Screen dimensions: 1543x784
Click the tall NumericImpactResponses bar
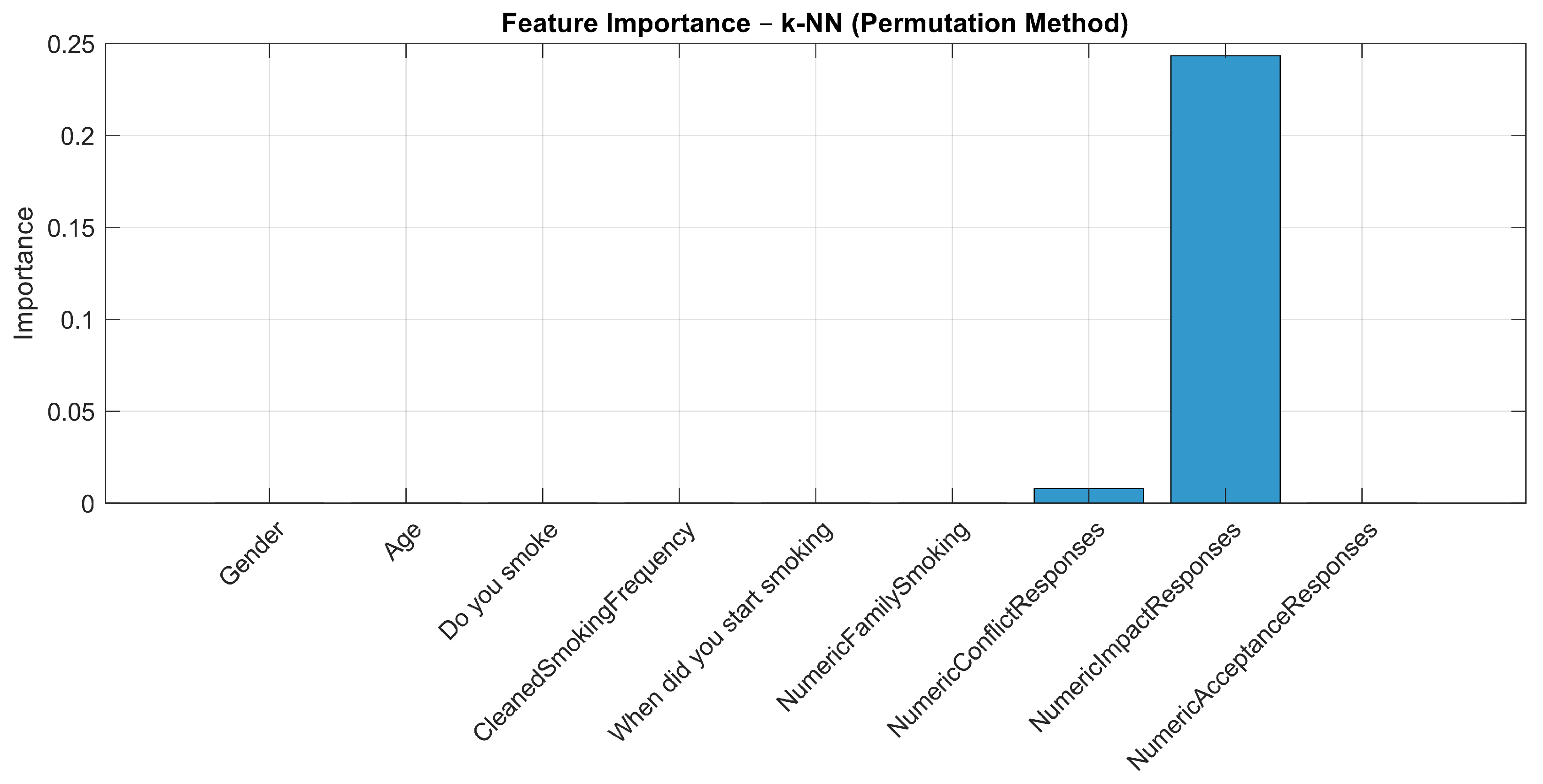click(1225, 279)
